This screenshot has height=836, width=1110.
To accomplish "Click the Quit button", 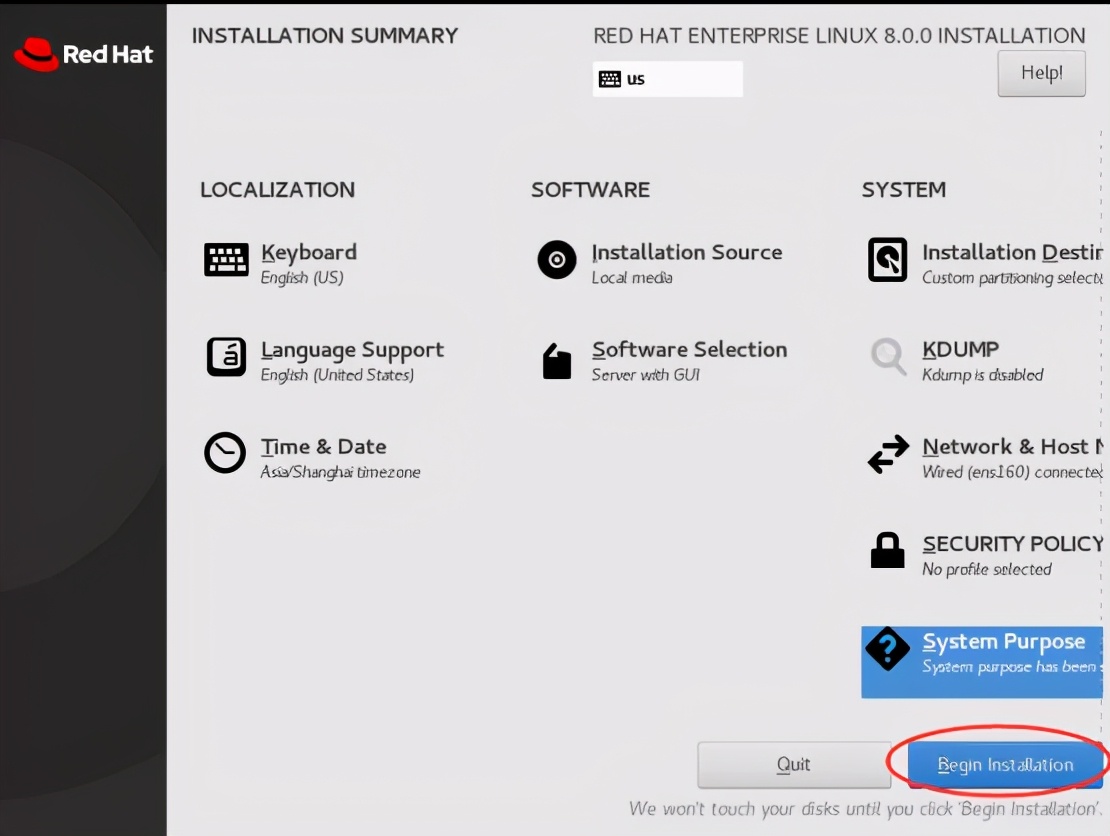I will [x=794, y=765].
